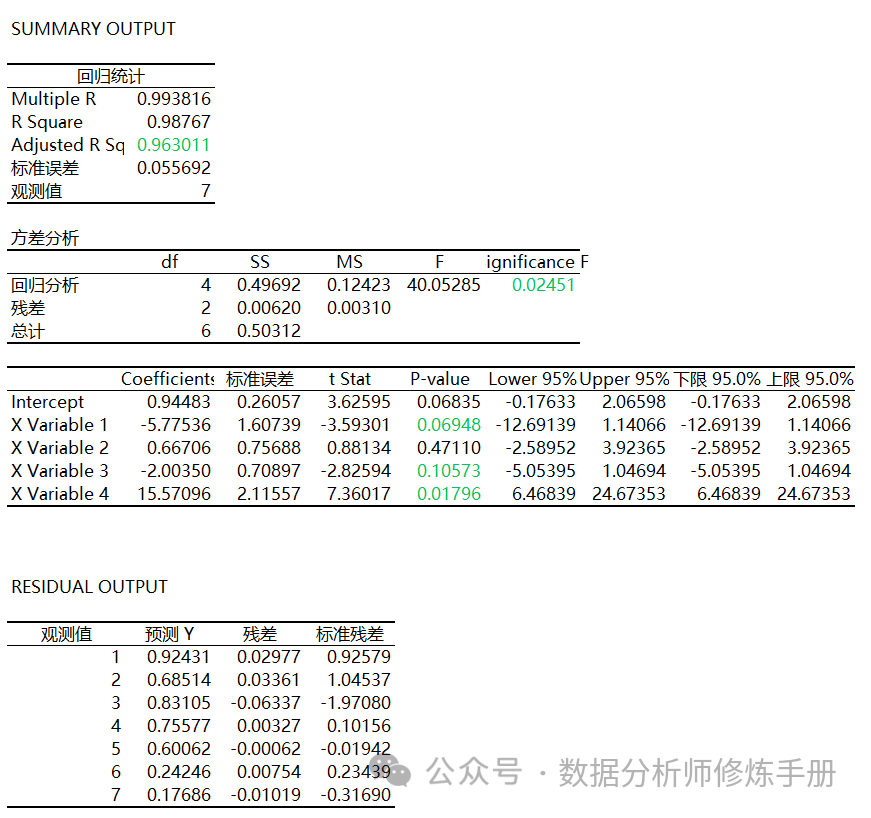The width and height of the screenshot is (871, 818).
Task: Select the MS column header
Action: pos(349,262)
